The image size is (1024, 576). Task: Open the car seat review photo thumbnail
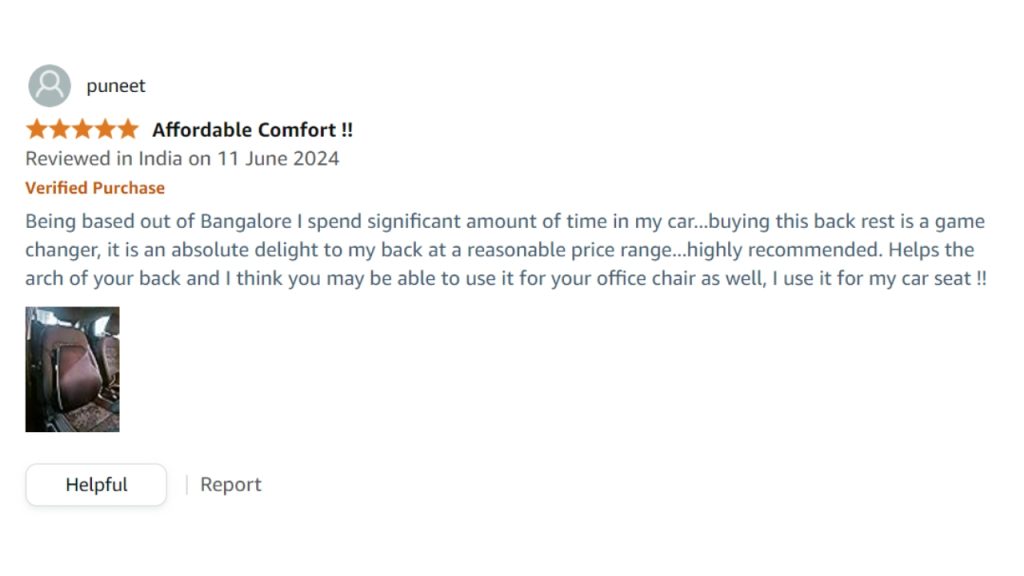[72, 369]
